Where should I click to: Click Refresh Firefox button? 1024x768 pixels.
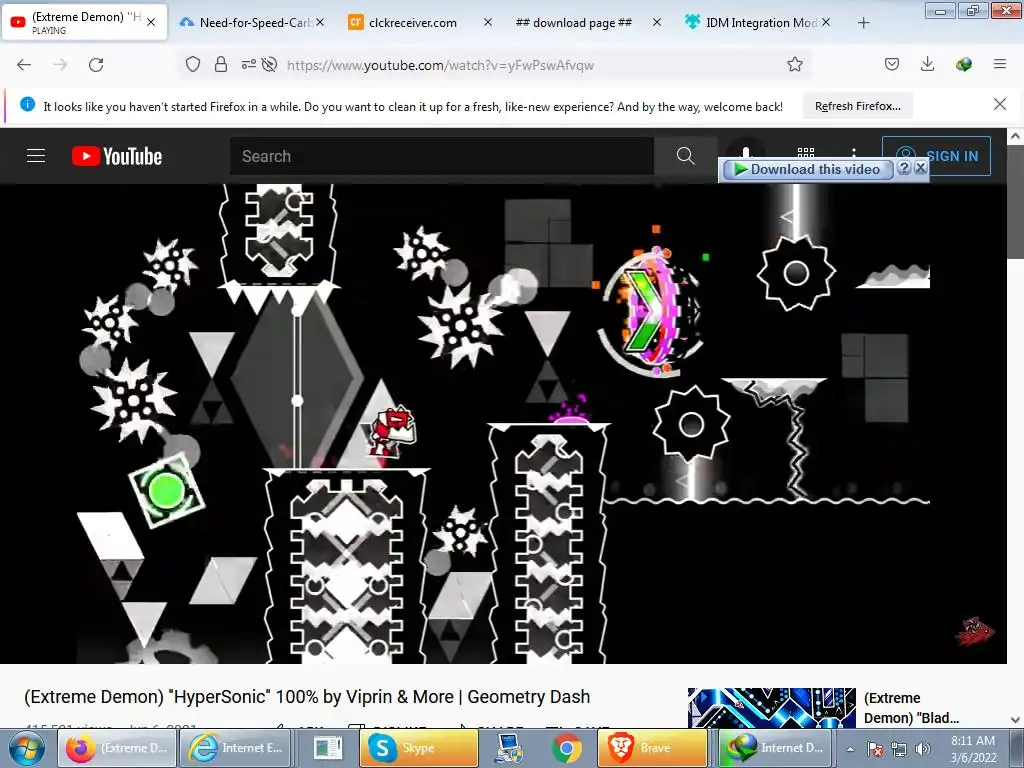click(857, 106)
